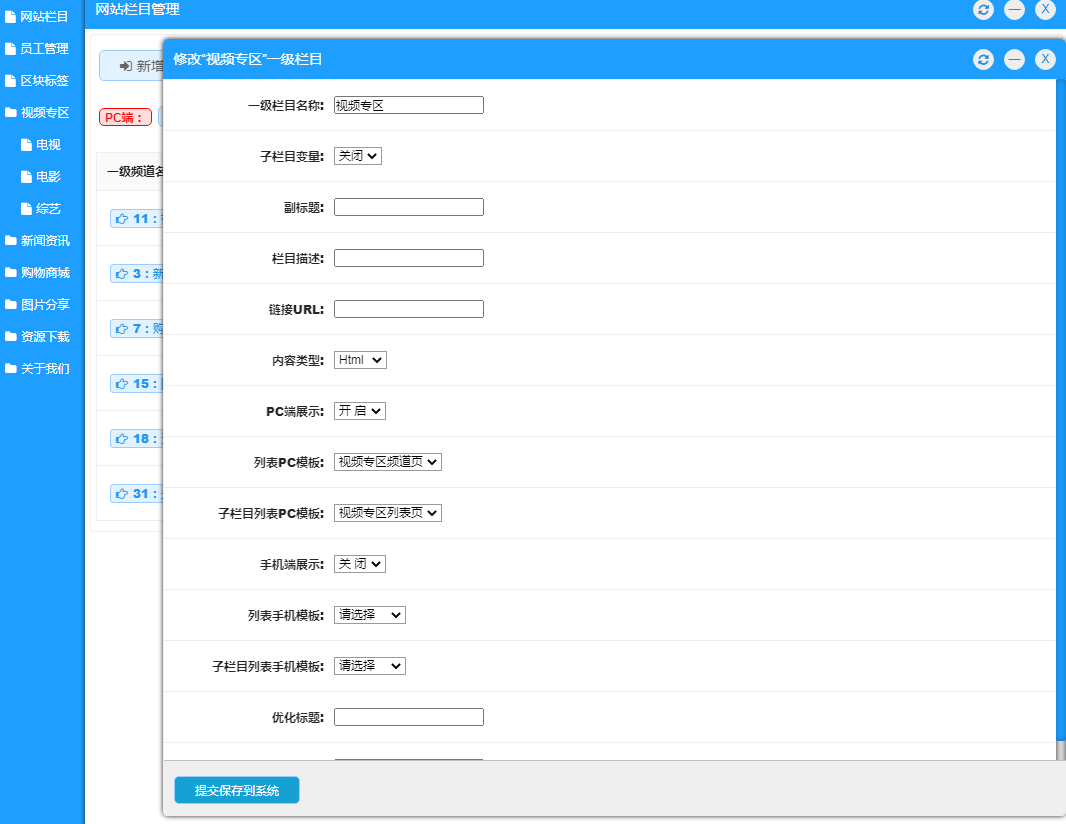Open the 手机端展示 dropdown
Viewport: 1066px width, 824px height.
pyautogui.click(x=360, y=564)
